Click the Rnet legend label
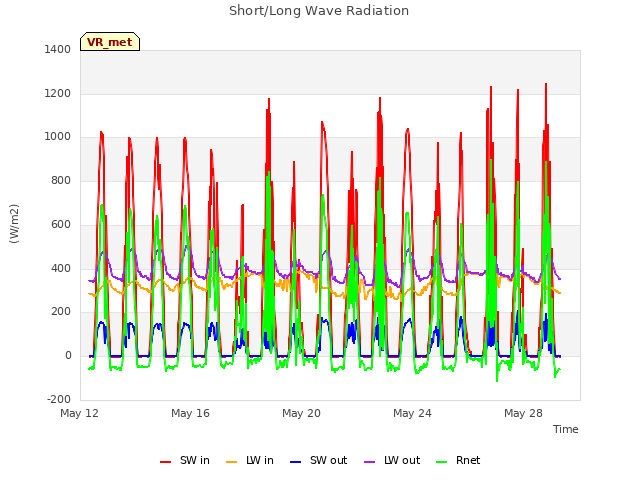 468,460
